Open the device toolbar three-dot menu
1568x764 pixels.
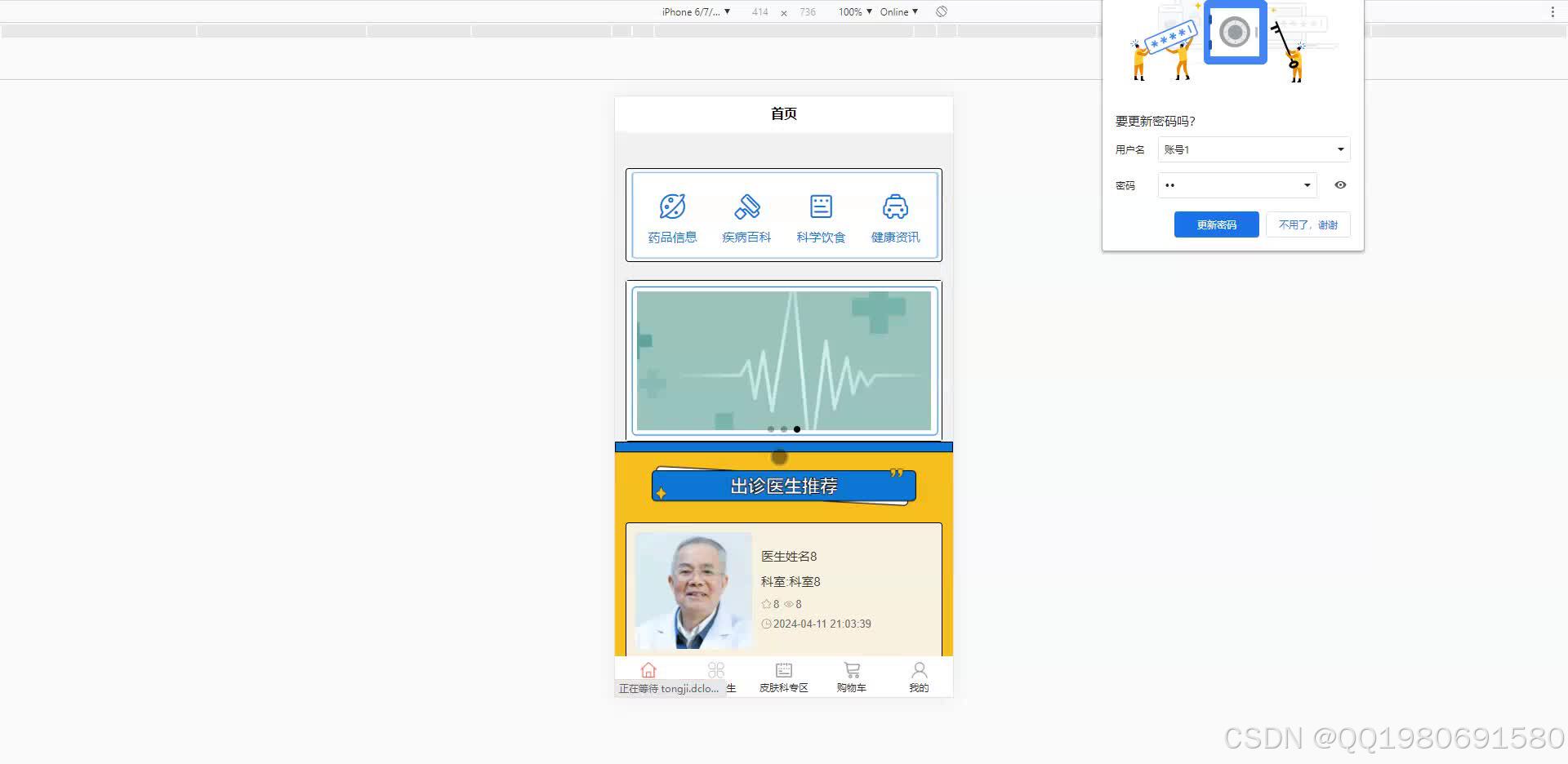pos(1552,11)
